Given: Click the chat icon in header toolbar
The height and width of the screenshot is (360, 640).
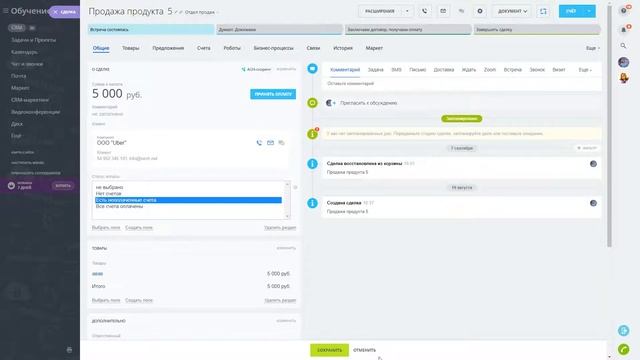Looking at the screenshot, I should coord(461,11).
